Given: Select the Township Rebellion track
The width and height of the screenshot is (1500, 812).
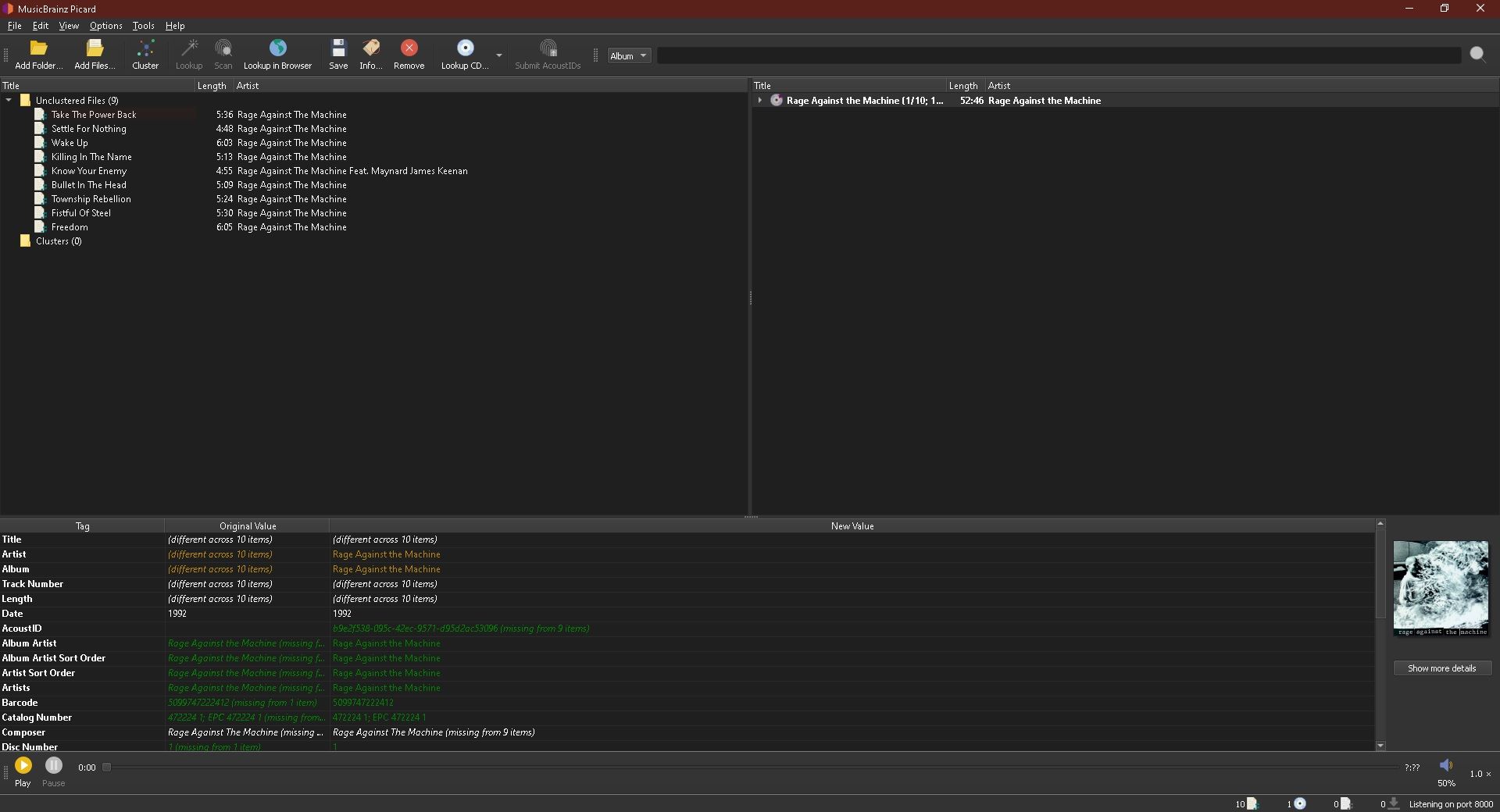Looking at the screenshot, I should 91,198.
